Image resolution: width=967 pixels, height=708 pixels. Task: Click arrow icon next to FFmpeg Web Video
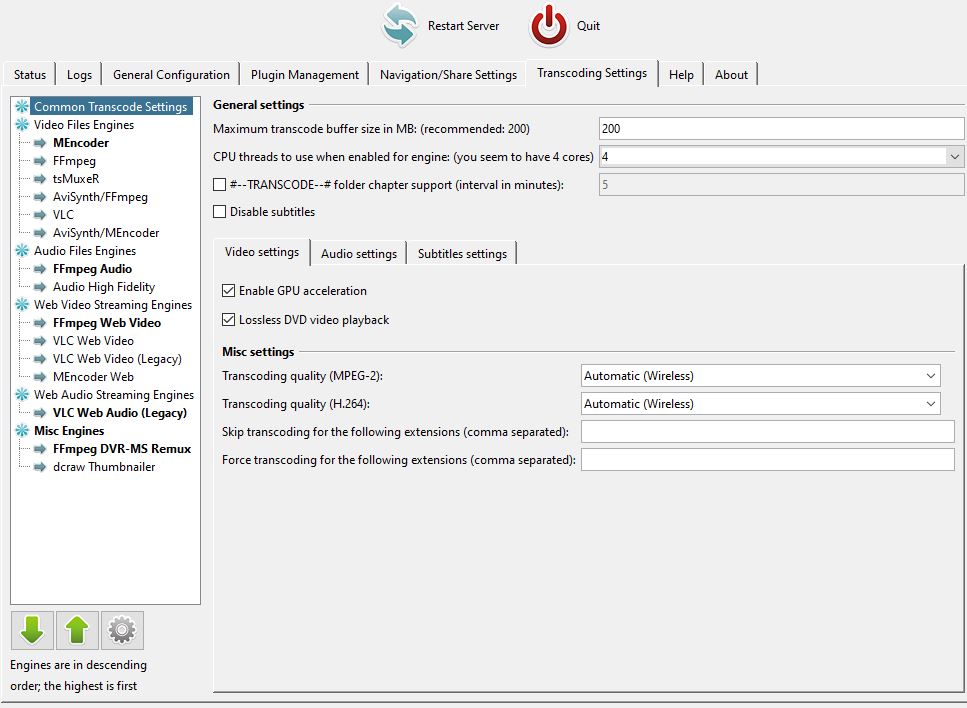[x=40, y=323]
